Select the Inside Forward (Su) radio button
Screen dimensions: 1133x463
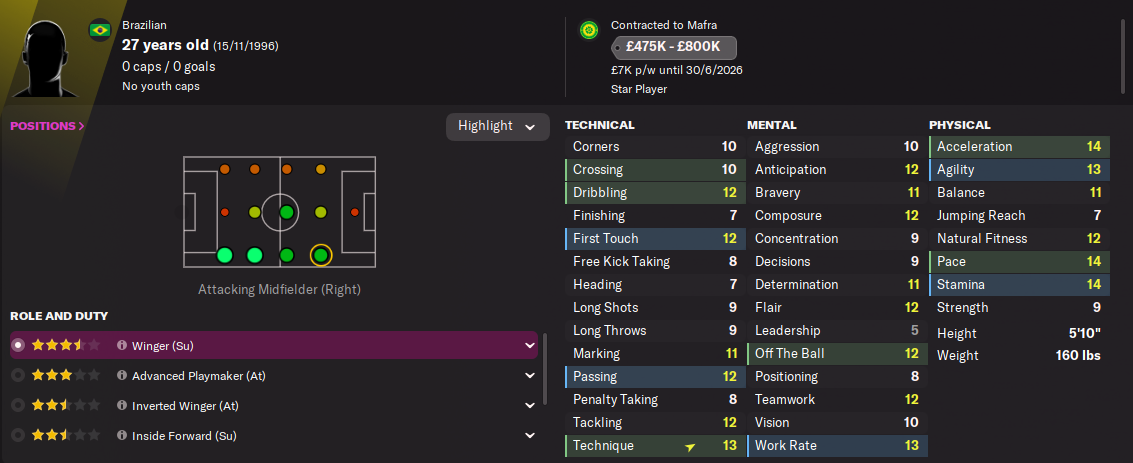[17, 436]
